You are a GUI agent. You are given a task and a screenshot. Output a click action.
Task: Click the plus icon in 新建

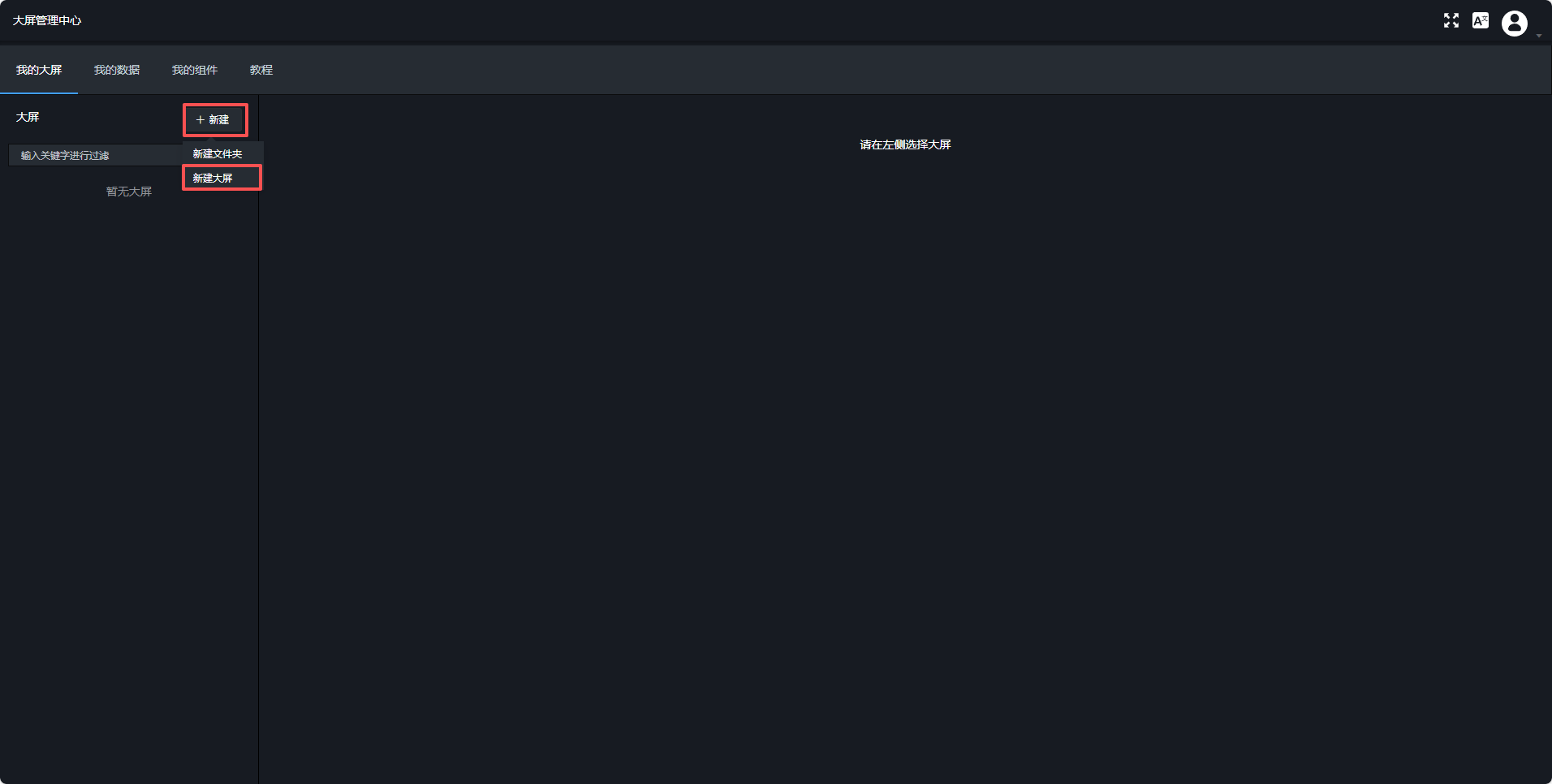pyautogui.click(x=200, y=120)
